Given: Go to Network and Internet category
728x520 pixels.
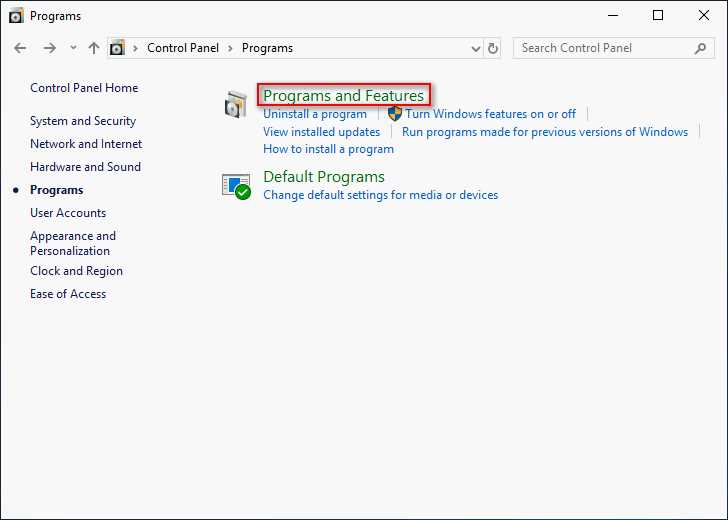Looking at the screenshot, I should pyautogui.click(x=86, y=144).
